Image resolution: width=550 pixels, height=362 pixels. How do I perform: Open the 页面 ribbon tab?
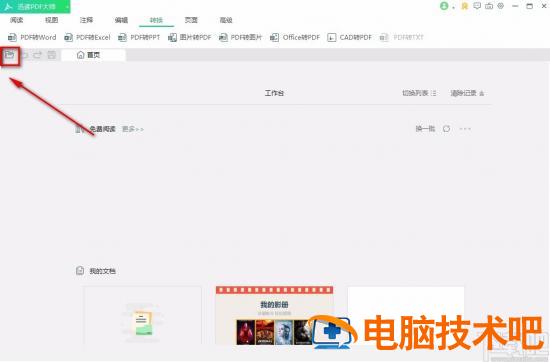(x=191, y=20)
